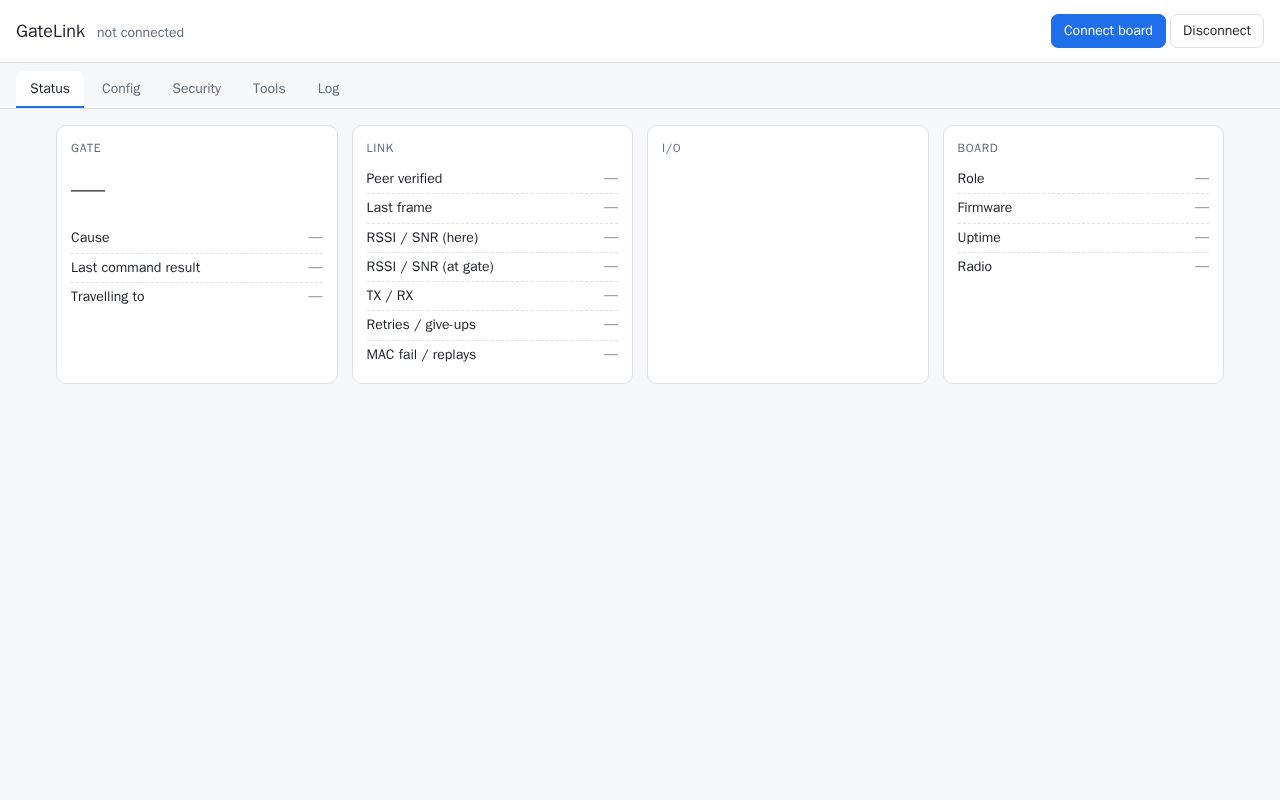Click the I/O card heading
The width and height of the screenshot is (1280, 800).
671,148
